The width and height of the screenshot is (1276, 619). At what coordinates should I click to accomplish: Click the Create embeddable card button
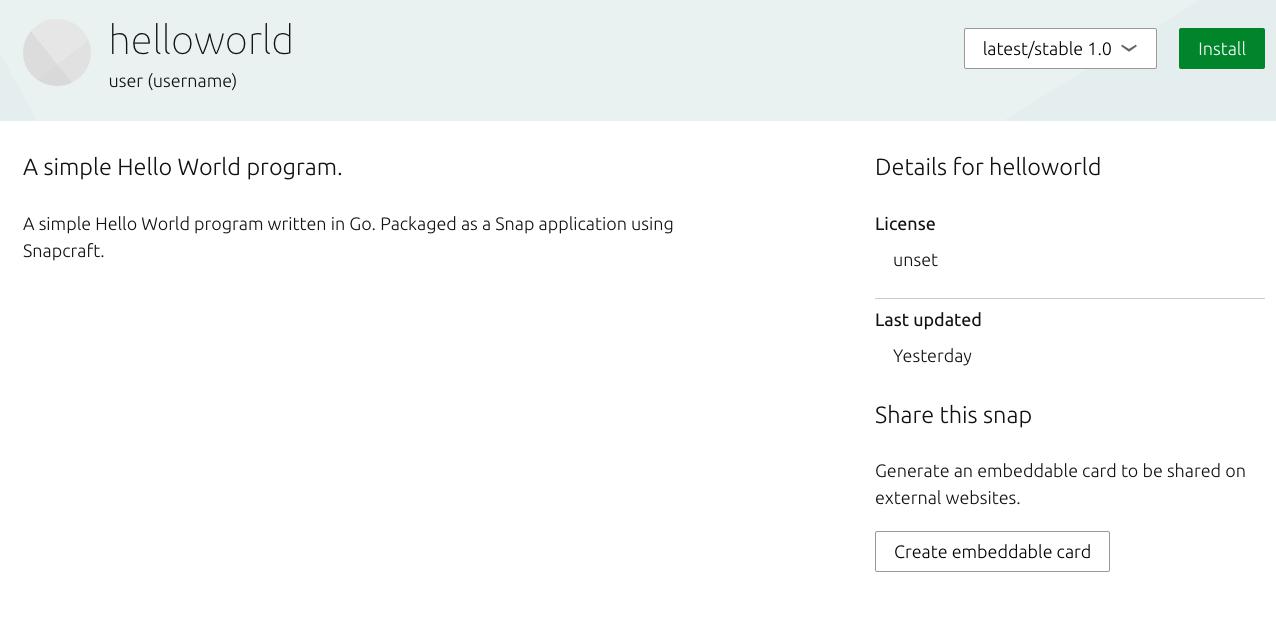[x=991, y=552]
